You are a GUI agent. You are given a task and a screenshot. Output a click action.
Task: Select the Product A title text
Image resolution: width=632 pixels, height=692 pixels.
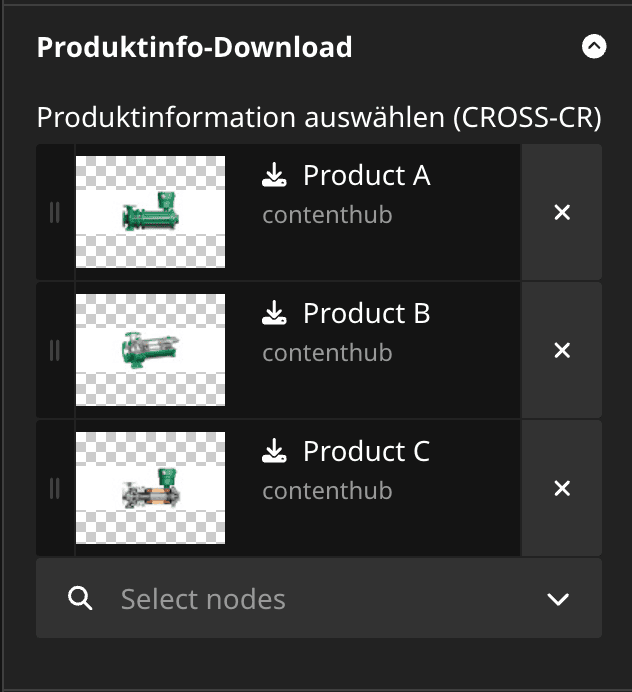(x=366, y=175)
